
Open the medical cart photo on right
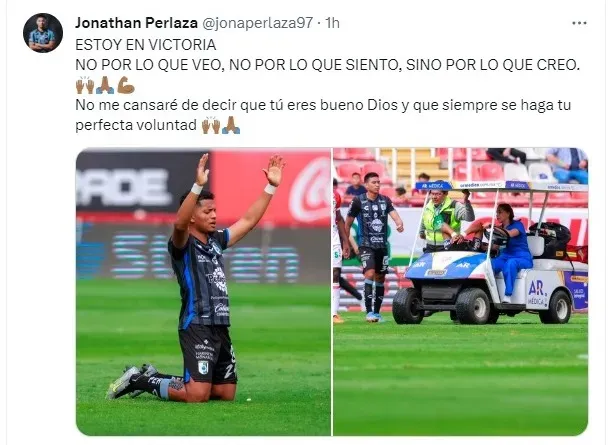(x=461, y=292)
